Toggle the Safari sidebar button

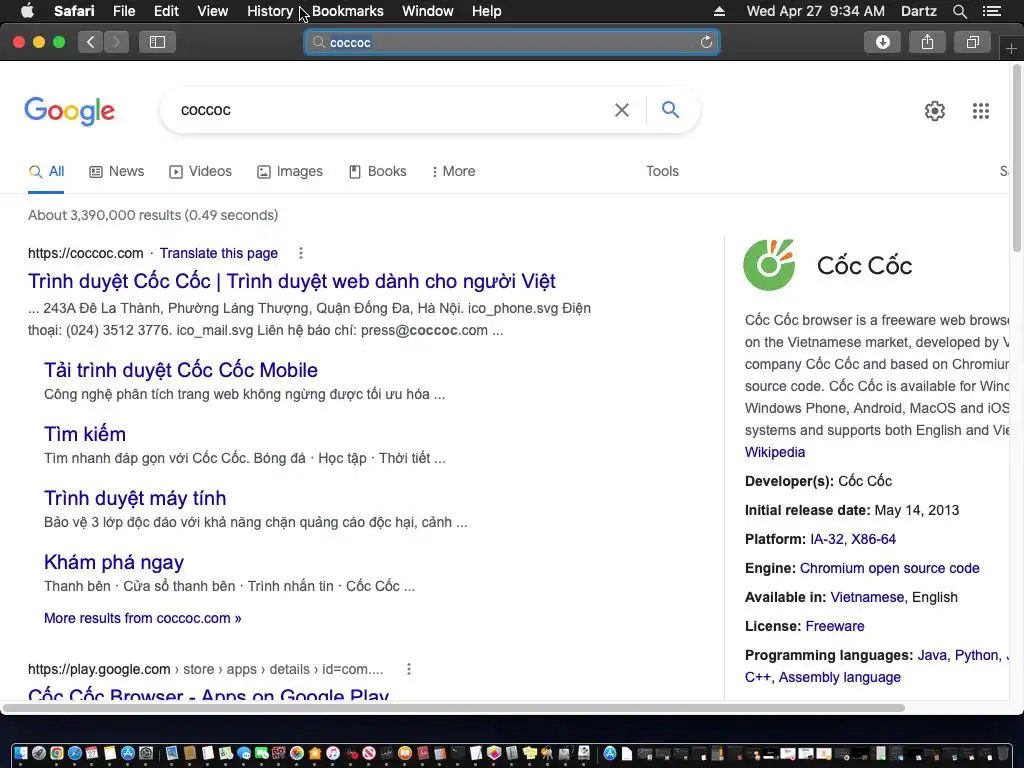pos(157,42)
